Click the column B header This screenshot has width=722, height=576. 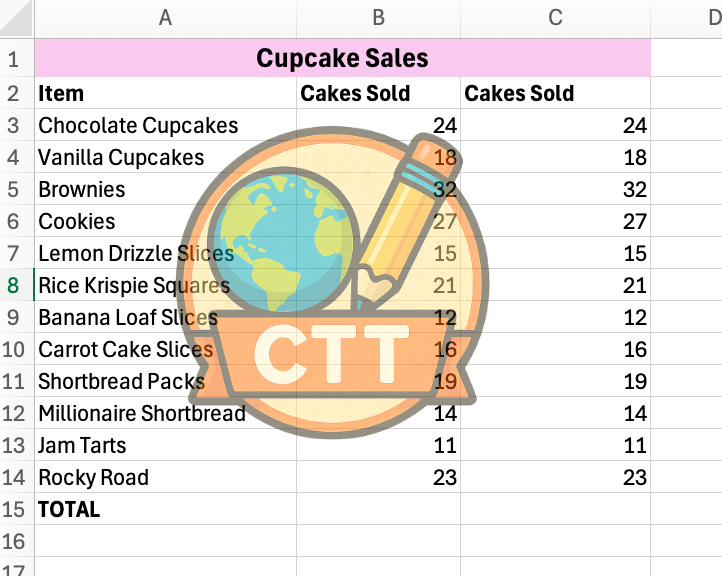(378, 17)
